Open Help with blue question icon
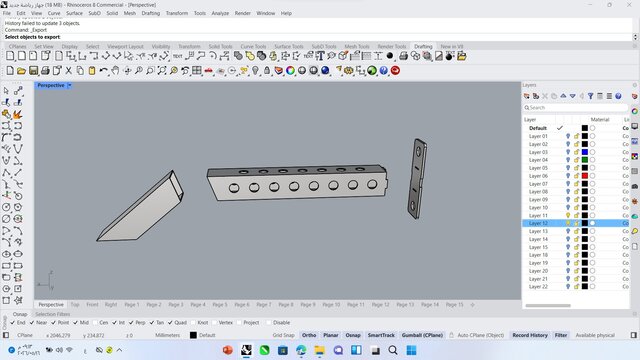640x360 pixels. tap(383, 71)
